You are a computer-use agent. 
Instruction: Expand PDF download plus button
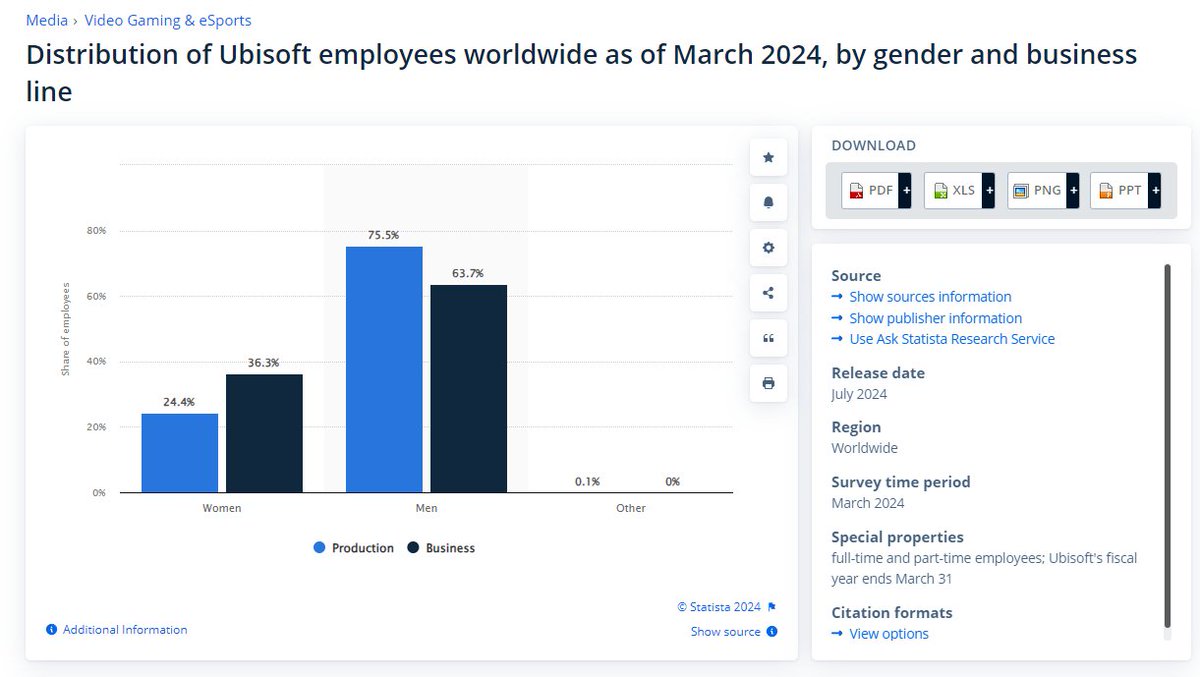(x=905, y=190)
